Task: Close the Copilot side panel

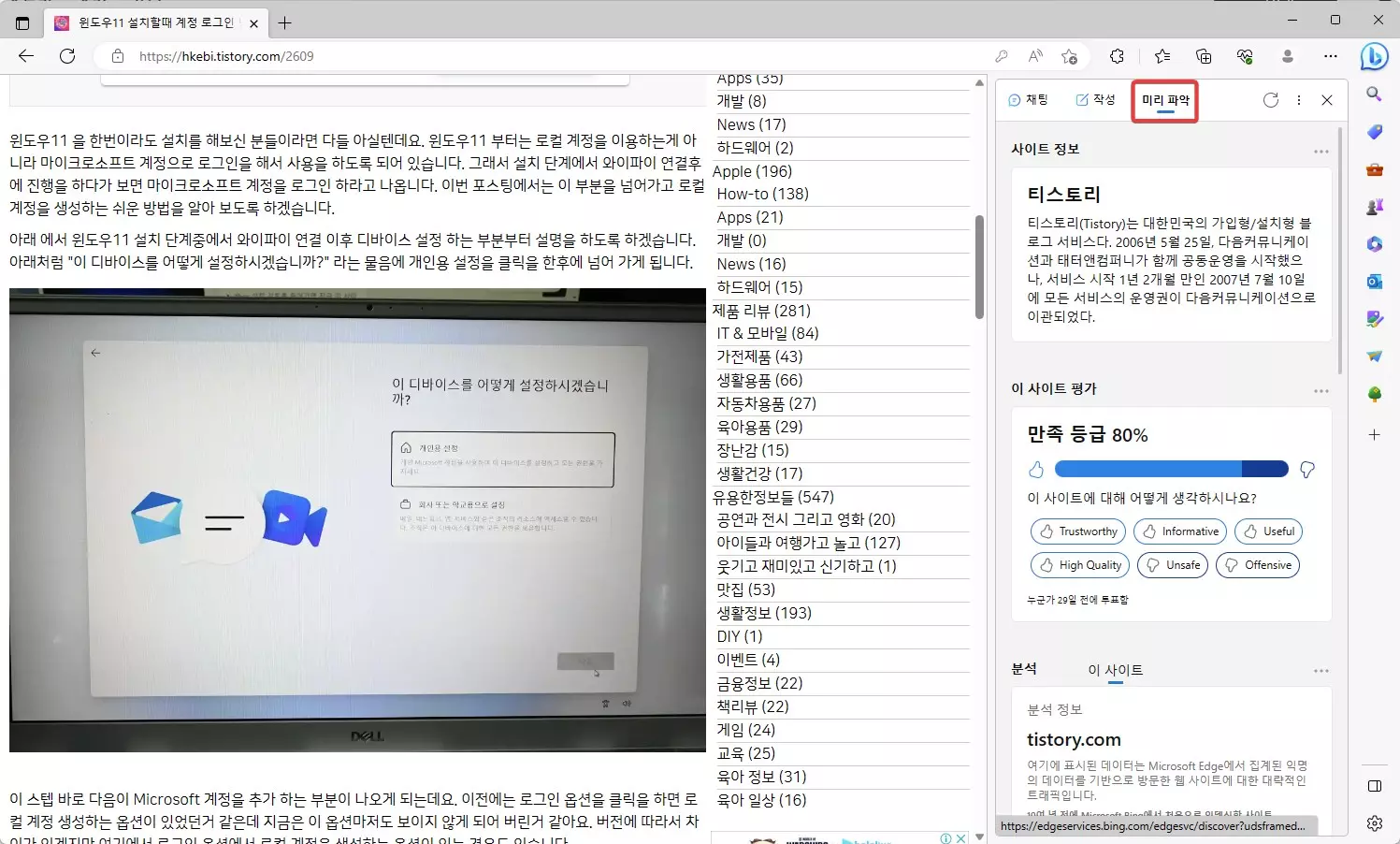Action: [x=1326, y=100]
